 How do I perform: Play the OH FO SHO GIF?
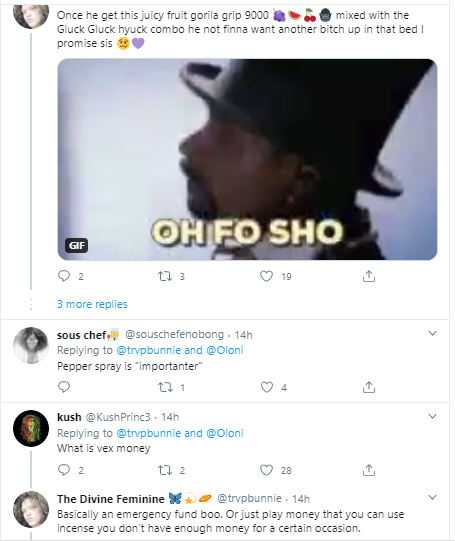(247, 159)
